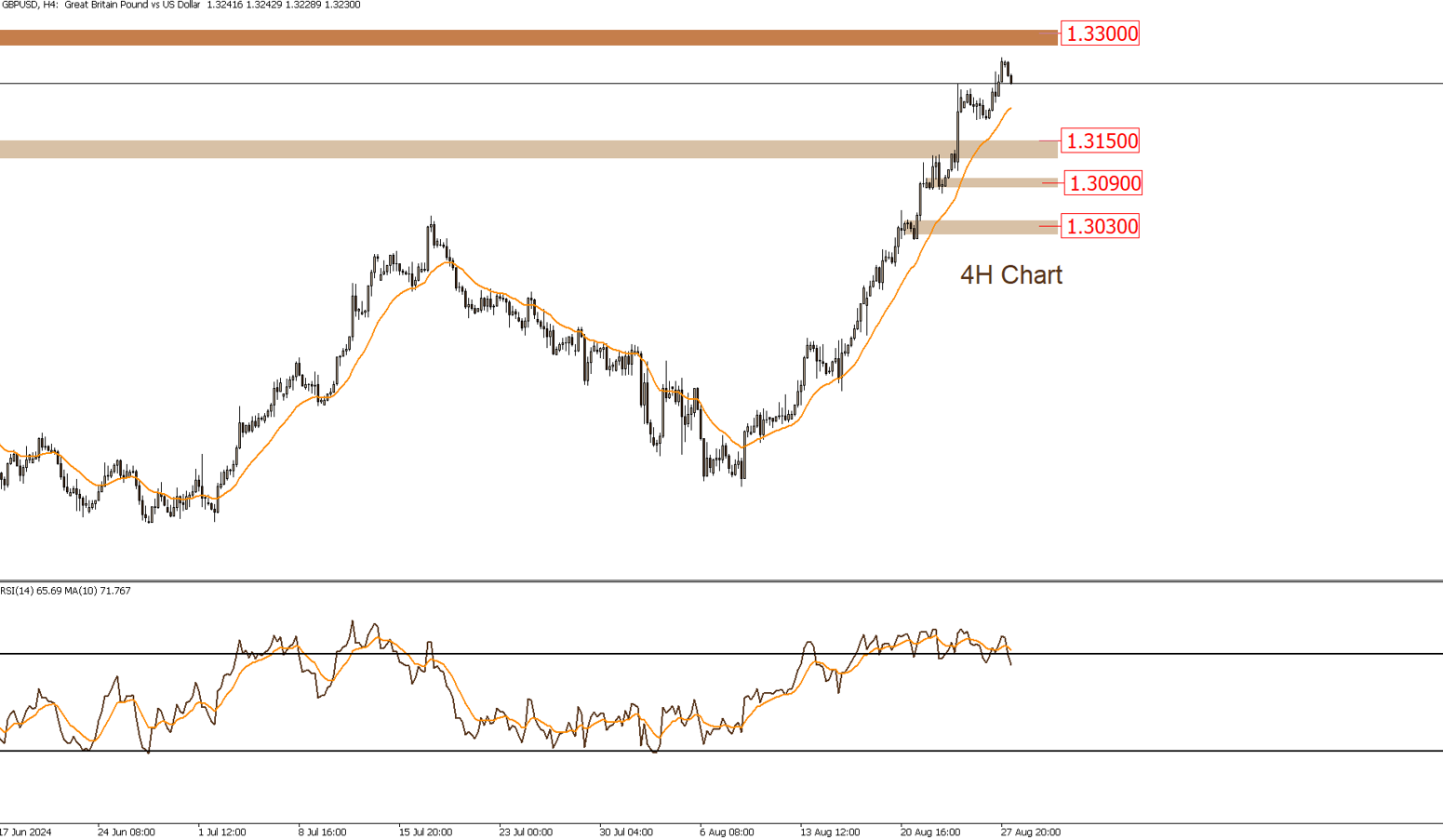The width and height of the screenshot is (1443, 840).
Task: Click the 1.33000 price level label
Action: pyautogui.click(x=1100, y=34)
